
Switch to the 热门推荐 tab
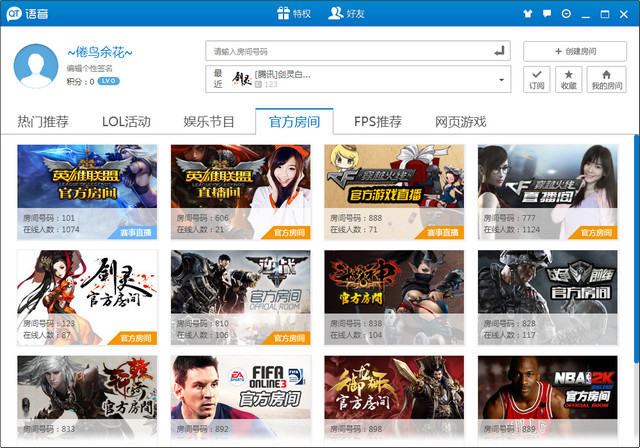43,122
